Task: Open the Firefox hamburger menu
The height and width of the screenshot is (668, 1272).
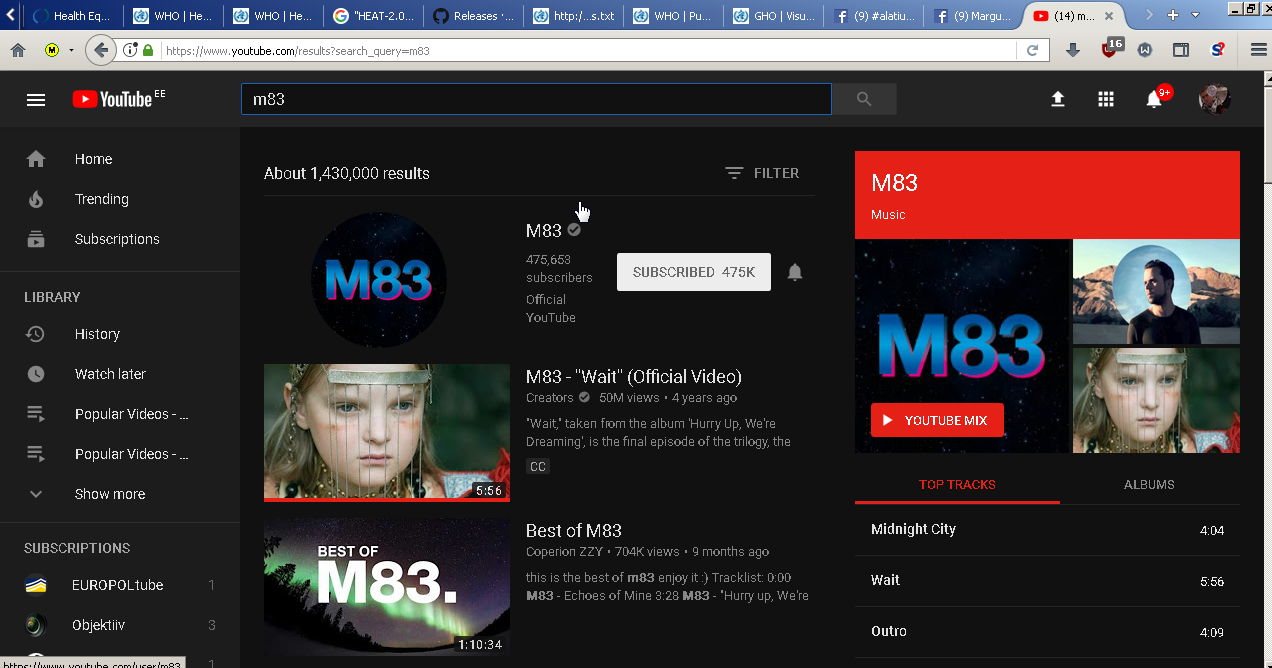Action: [1258, 50]
